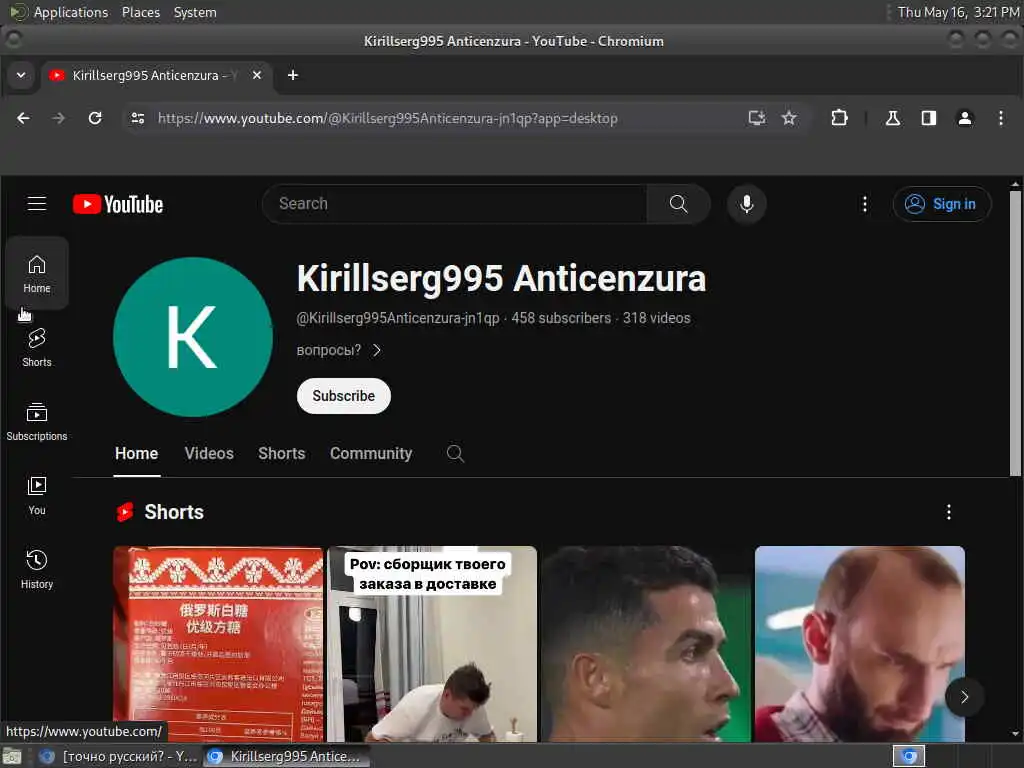The image size is (1024, 768).
Task: Select the Kirillserg995 Antice... taskbar entry
Action: [285, 756]
